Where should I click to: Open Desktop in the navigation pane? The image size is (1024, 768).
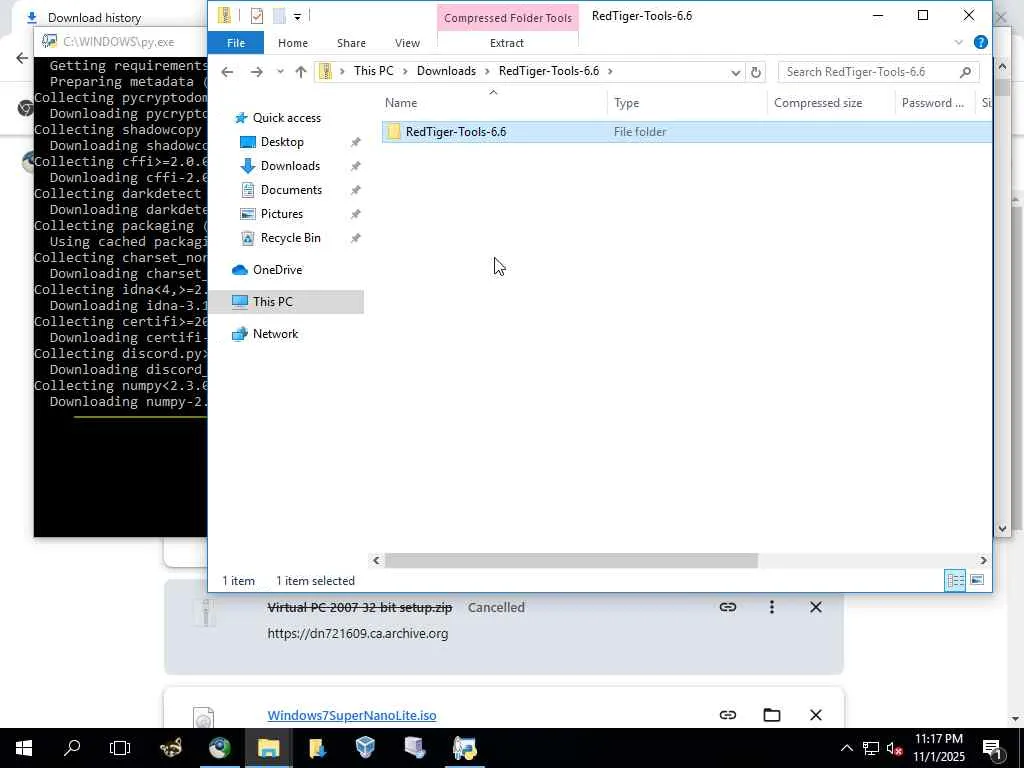281,142
